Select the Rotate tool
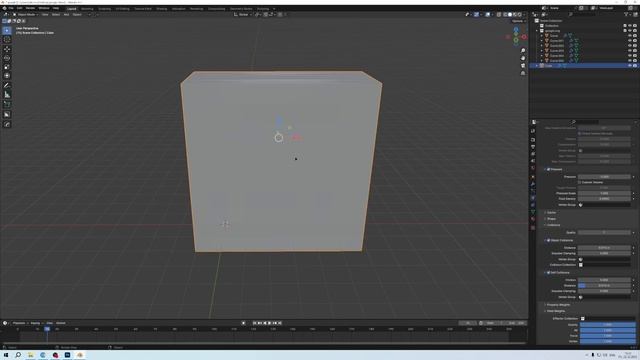This screenshot has height=360, width=640. point(7,58)
